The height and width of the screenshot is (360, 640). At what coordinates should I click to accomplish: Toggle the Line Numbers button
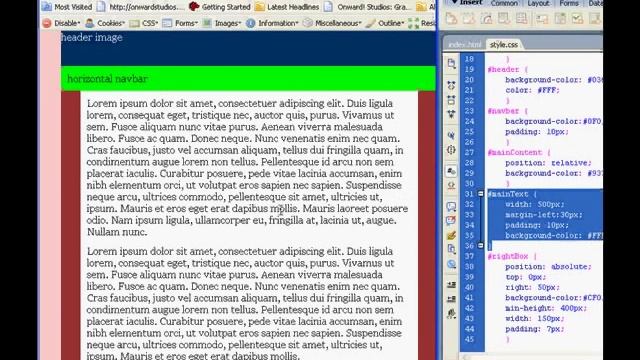click(451, 171)
